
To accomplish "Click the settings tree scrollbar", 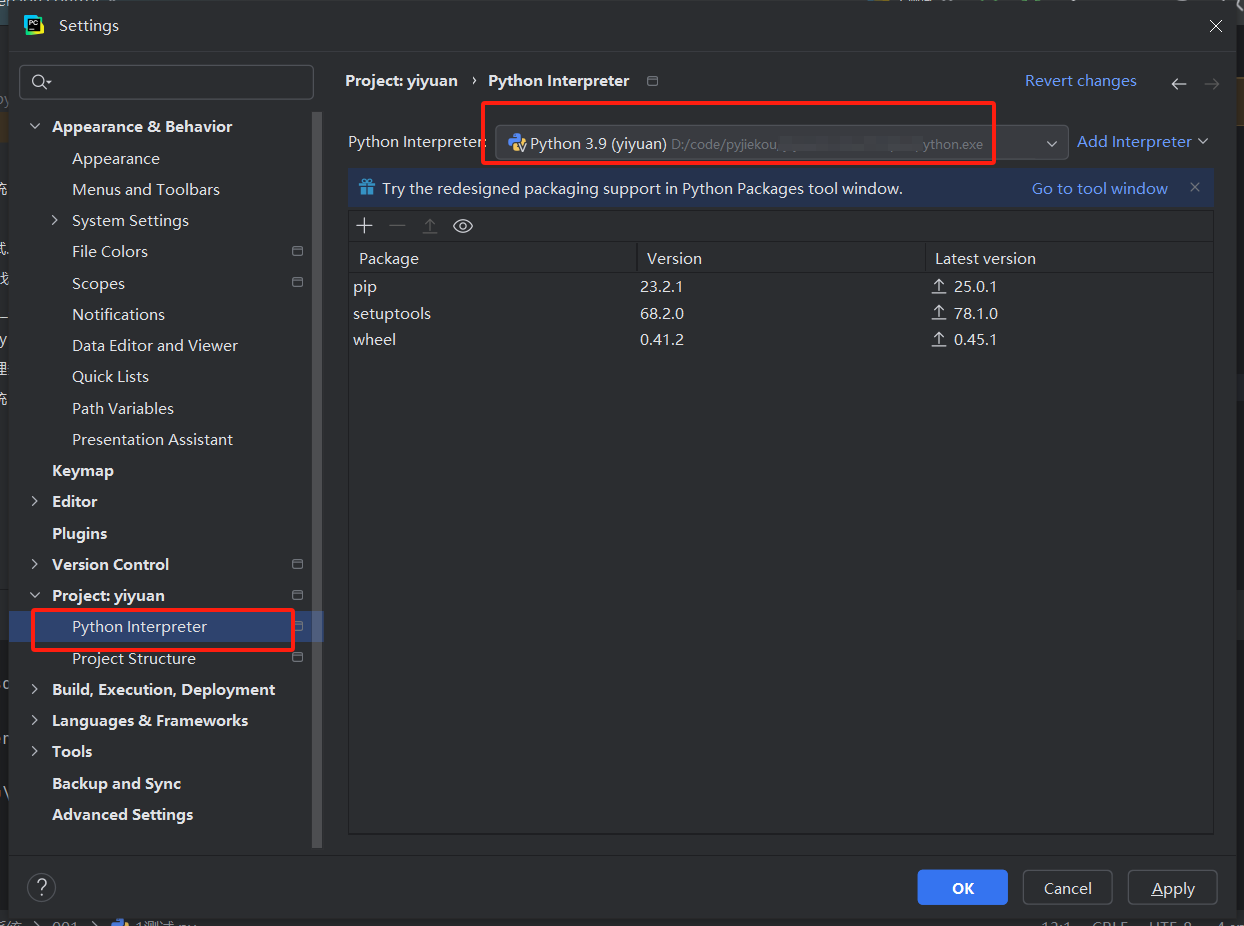I will coord(318,480).
